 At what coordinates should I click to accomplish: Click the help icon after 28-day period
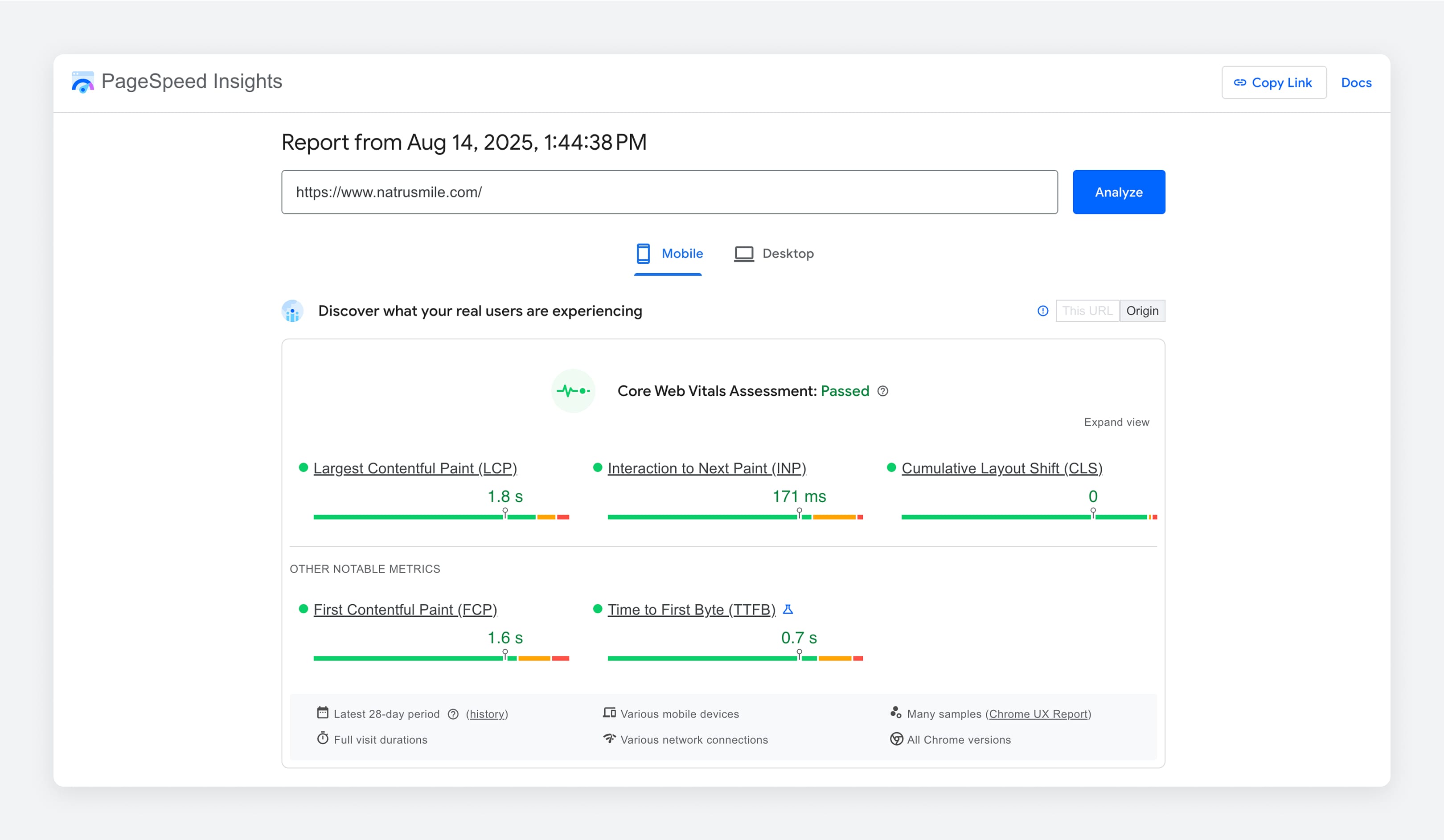[x=453, y=714]
